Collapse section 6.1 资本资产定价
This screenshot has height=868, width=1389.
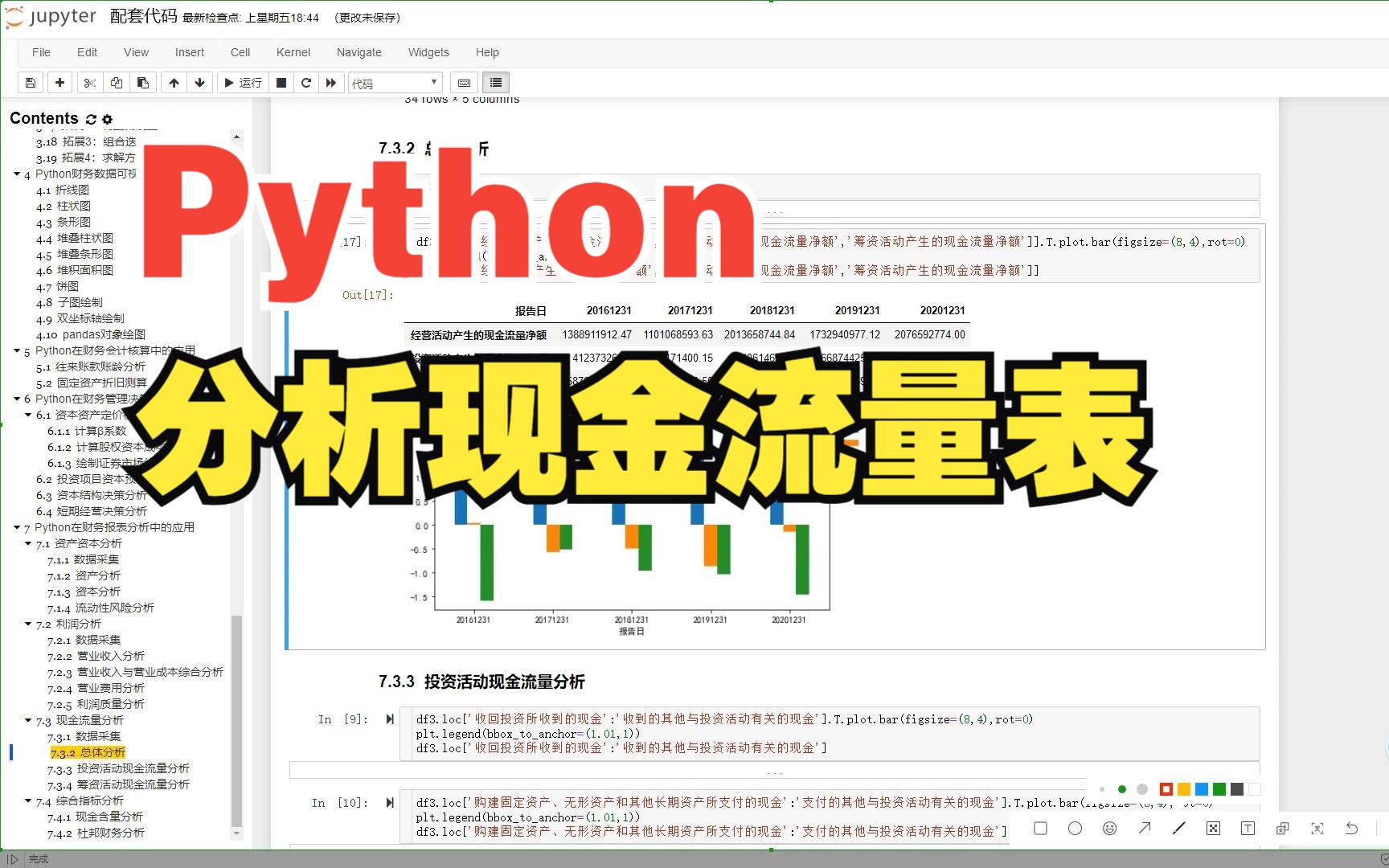click(x=28, y=415)
